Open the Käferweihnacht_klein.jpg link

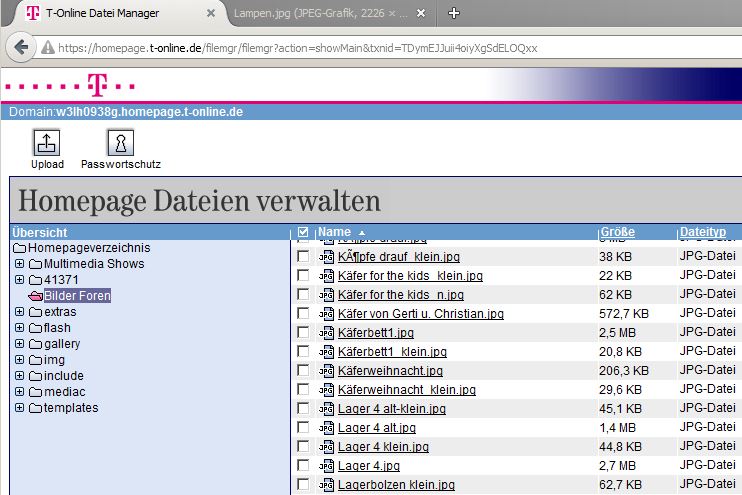[406, 389]
